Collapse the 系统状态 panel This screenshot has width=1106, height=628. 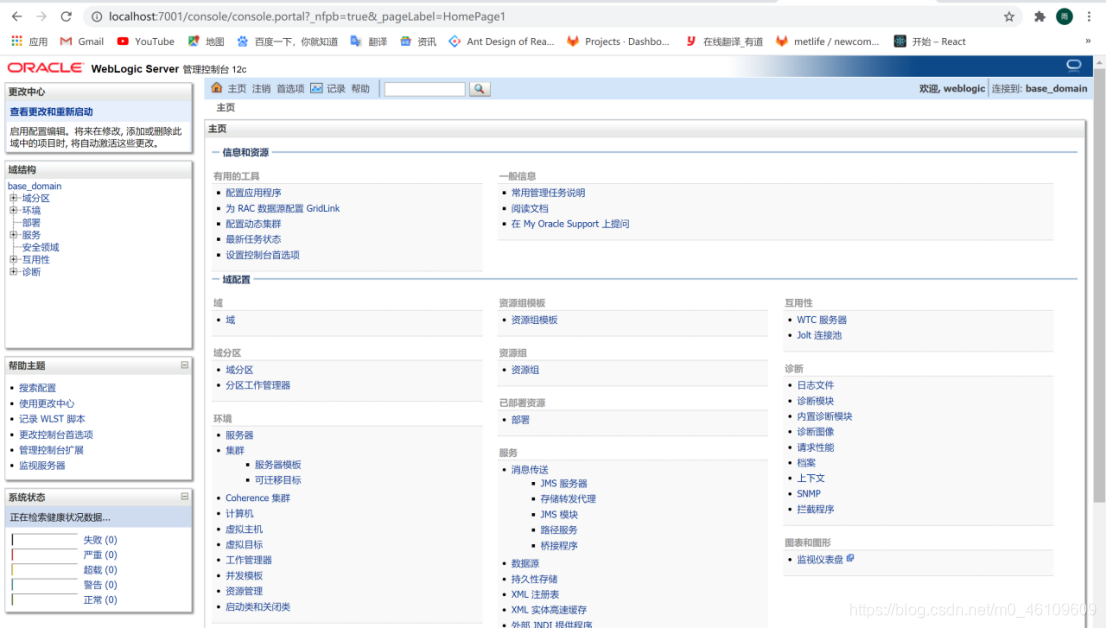(184, 497)
